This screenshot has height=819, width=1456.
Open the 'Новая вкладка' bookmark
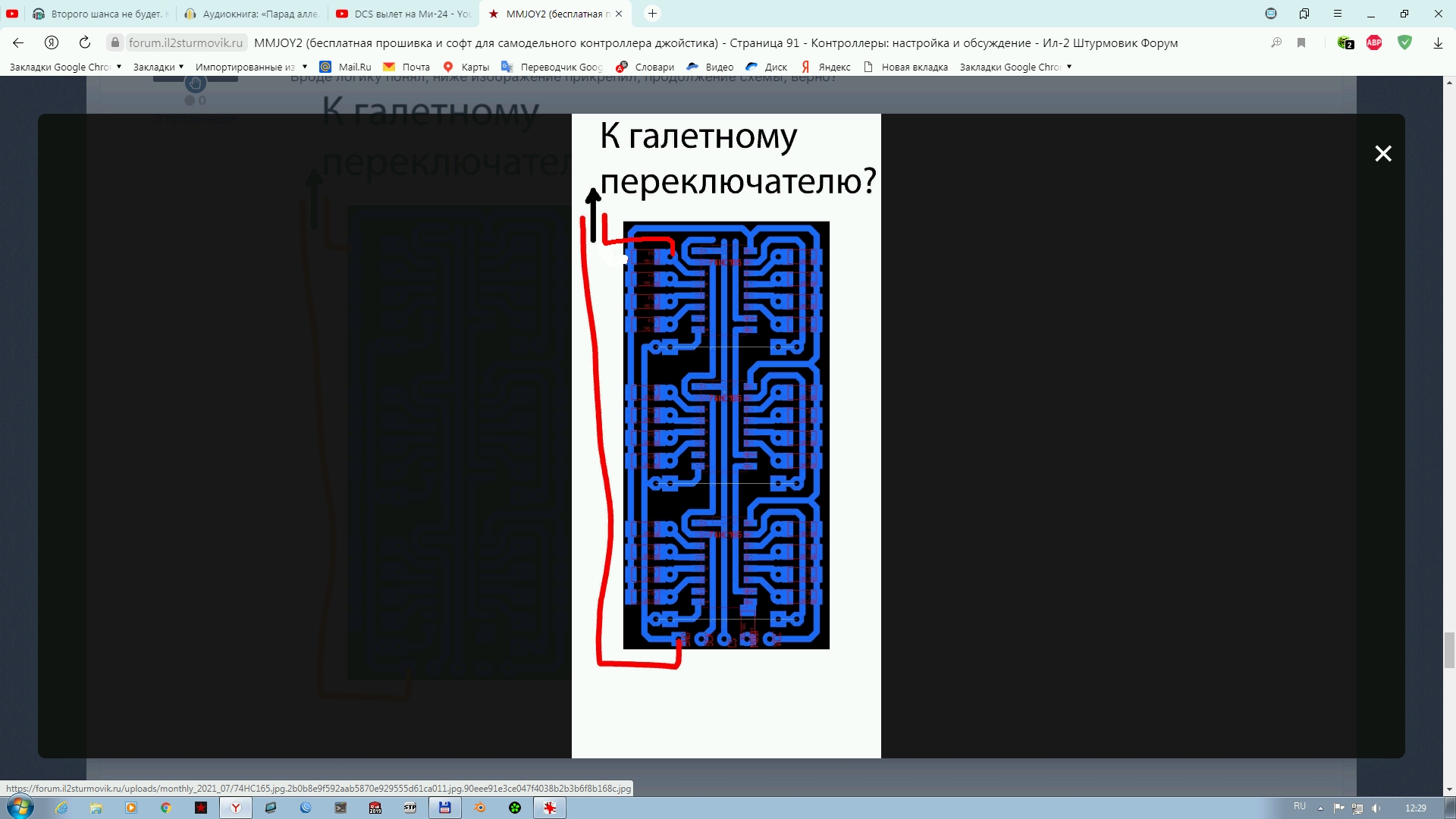[x=905, y=67]
